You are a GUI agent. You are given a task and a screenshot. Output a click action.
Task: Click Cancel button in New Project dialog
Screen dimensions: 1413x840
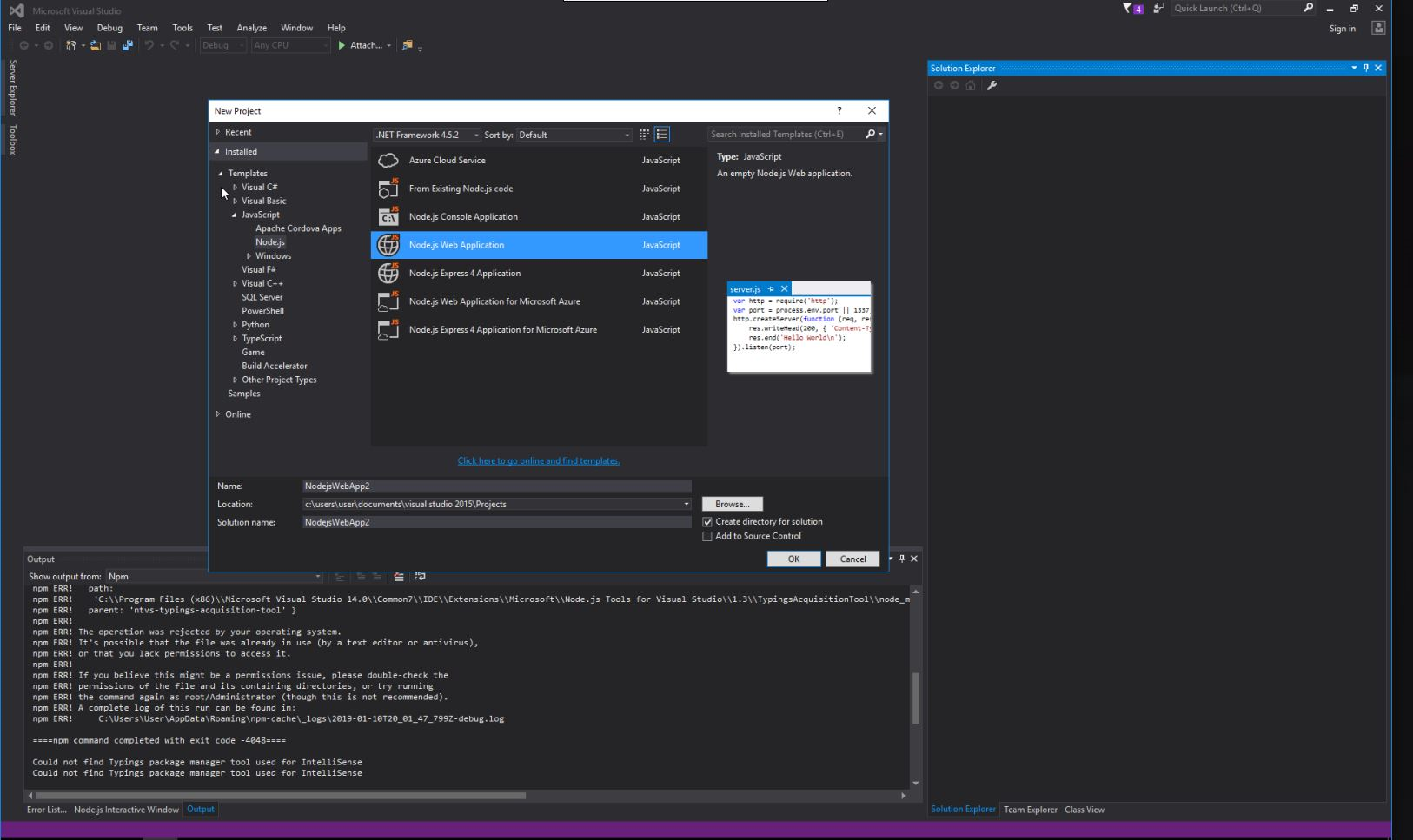852,559
